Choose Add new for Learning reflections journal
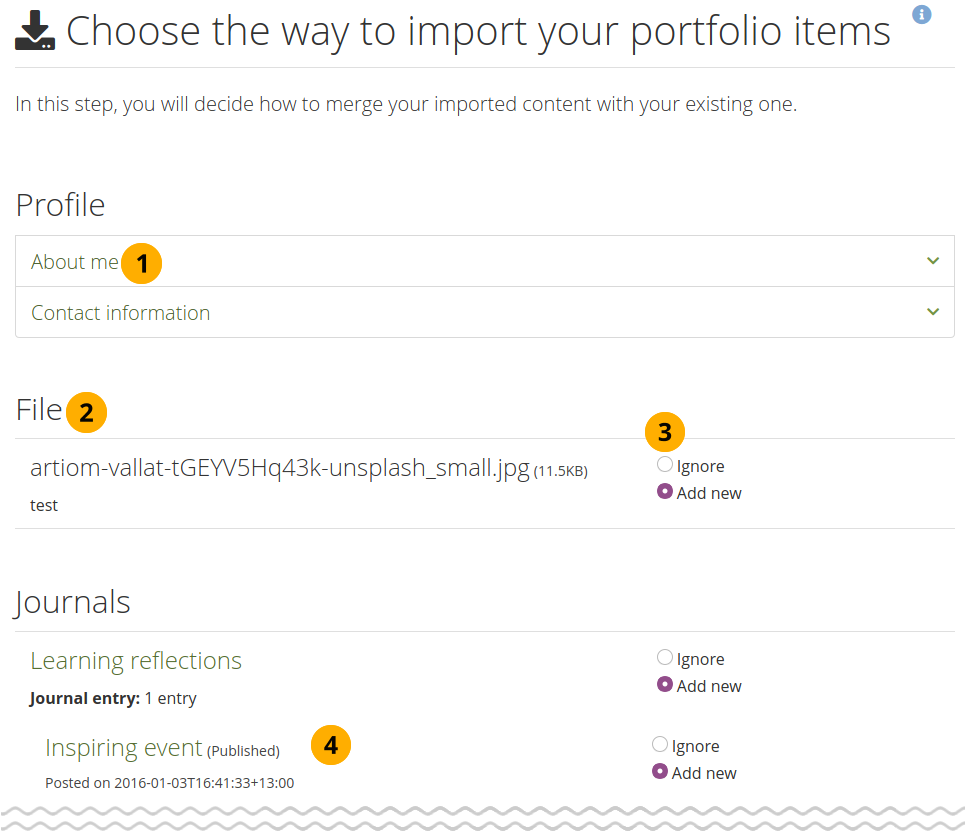The image size is (965, 839). point(665,685)
